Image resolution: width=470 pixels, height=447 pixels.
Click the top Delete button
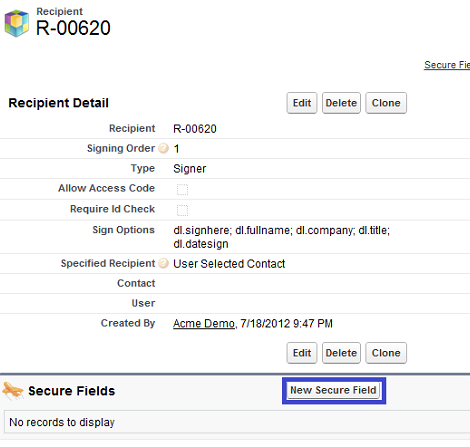click(341, 103)
